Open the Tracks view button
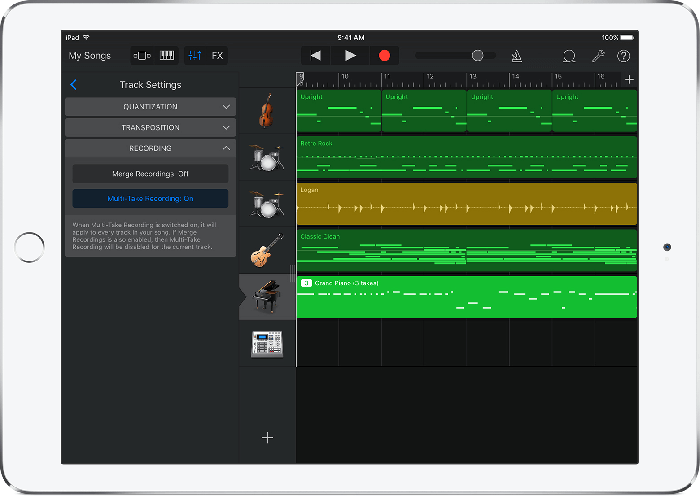700x496 pixels. click(142, 56)
